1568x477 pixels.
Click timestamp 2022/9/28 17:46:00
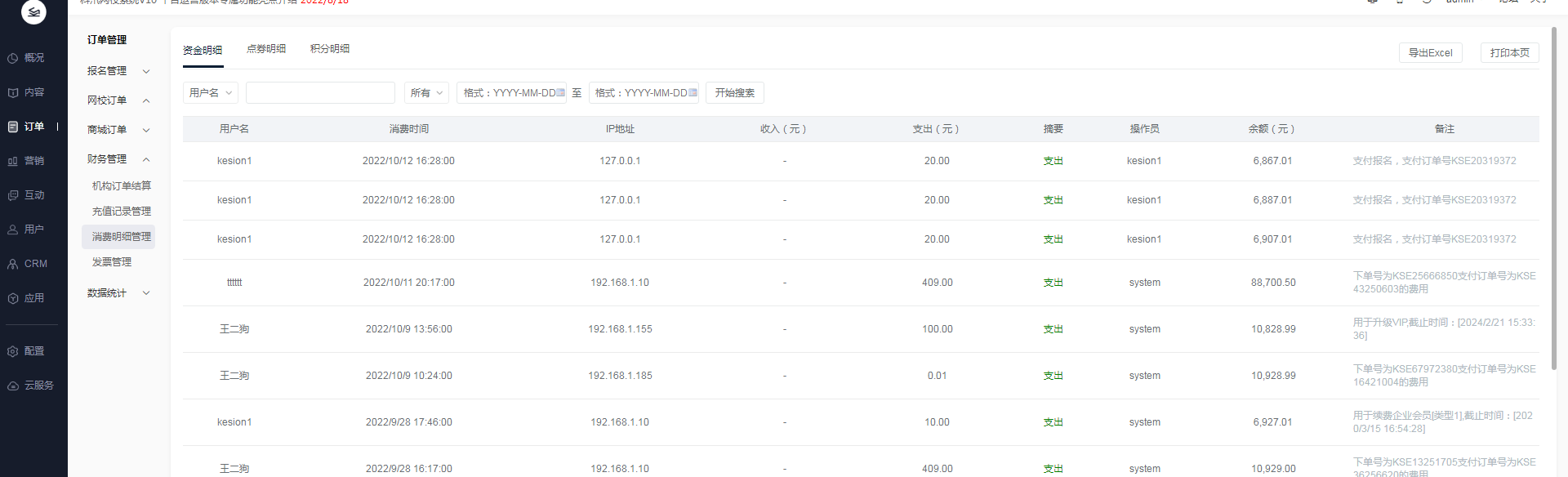409,422
